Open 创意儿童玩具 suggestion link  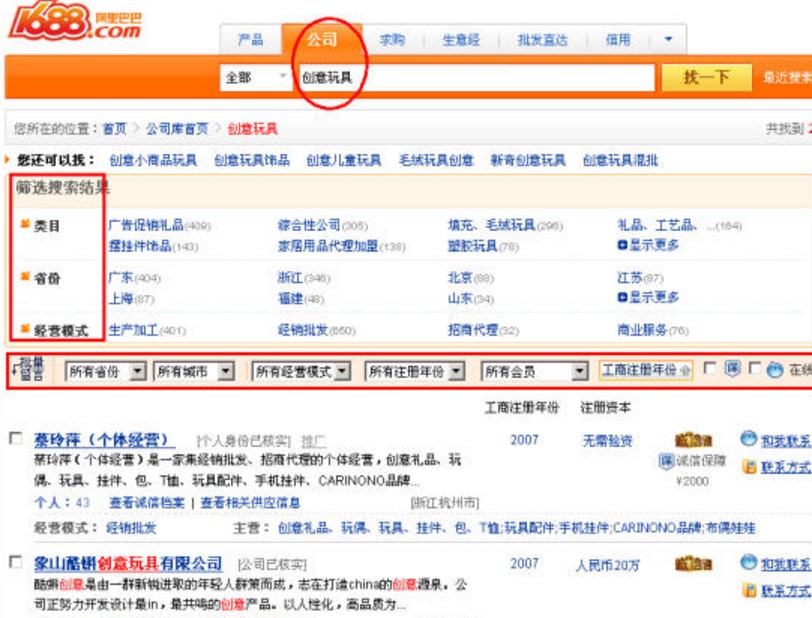pos(344,161)
